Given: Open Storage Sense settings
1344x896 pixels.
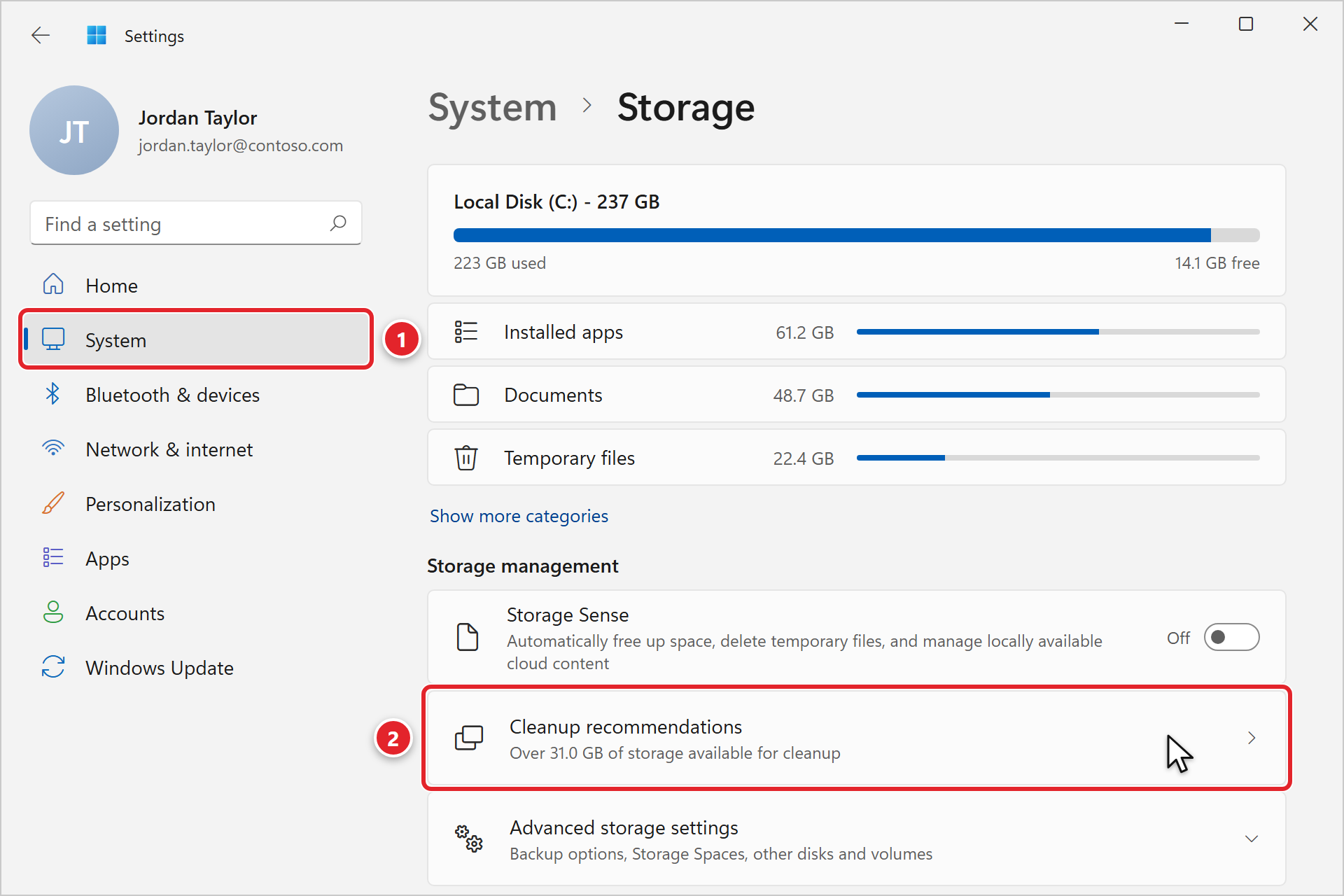Looking at the screenshot, I should tap(856, 637).
